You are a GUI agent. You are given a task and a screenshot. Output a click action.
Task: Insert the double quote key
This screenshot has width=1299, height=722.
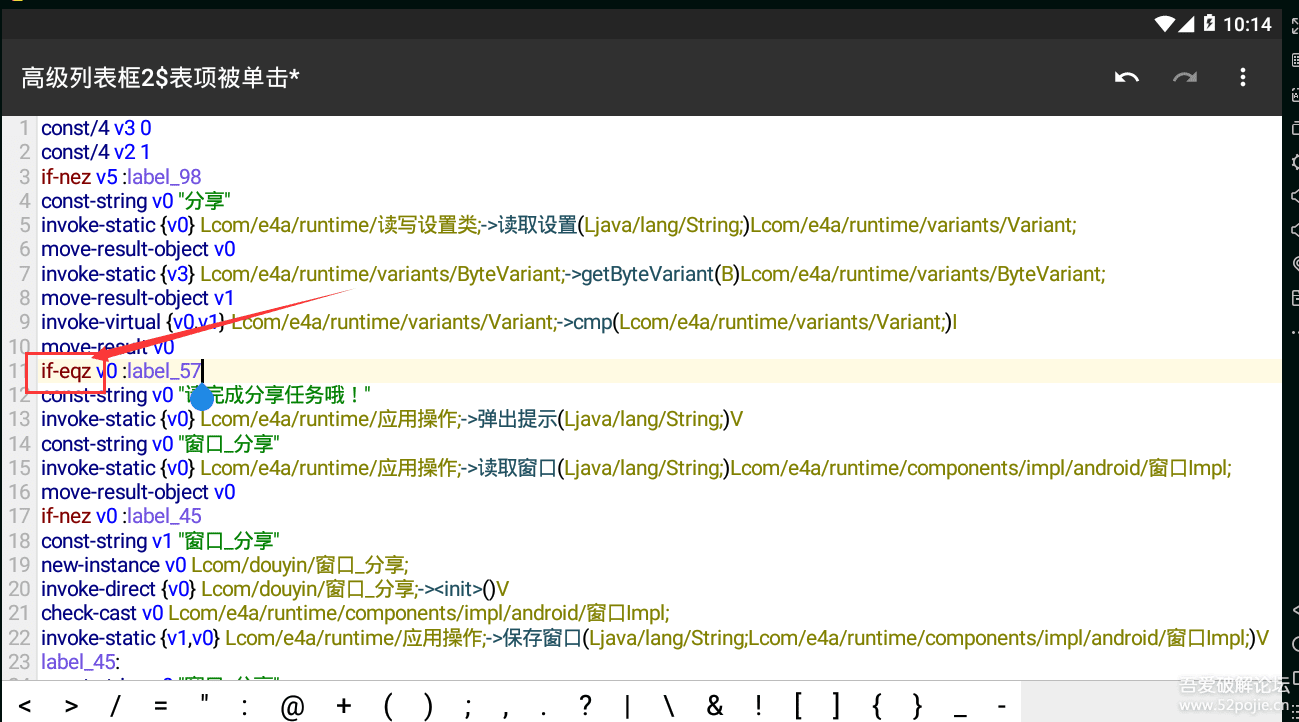204,700
